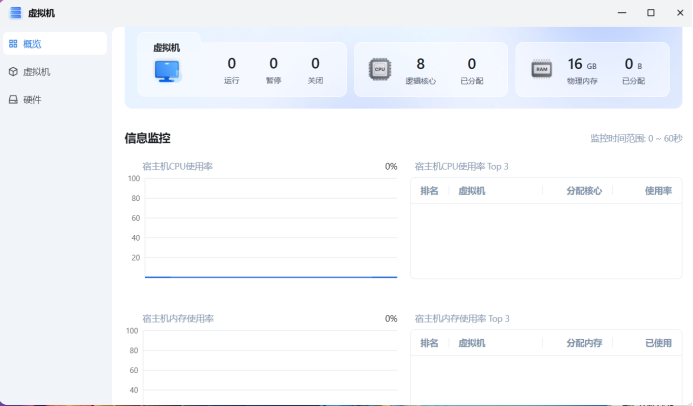Click 分配核心 column header
The height and width of the screenshot is (406, 693).
pyautogui.click(x=584, y=191)
